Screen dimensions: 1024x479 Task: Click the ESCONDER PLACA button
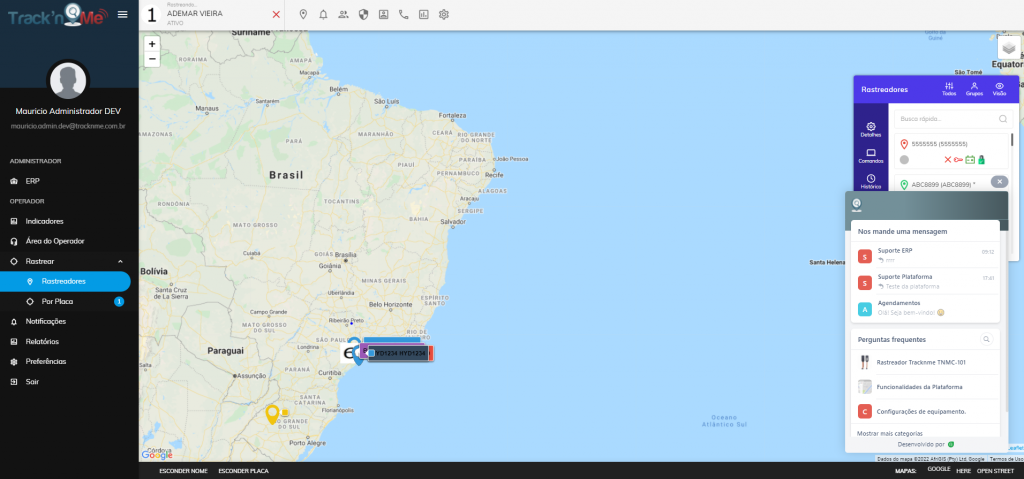point(244,471)
